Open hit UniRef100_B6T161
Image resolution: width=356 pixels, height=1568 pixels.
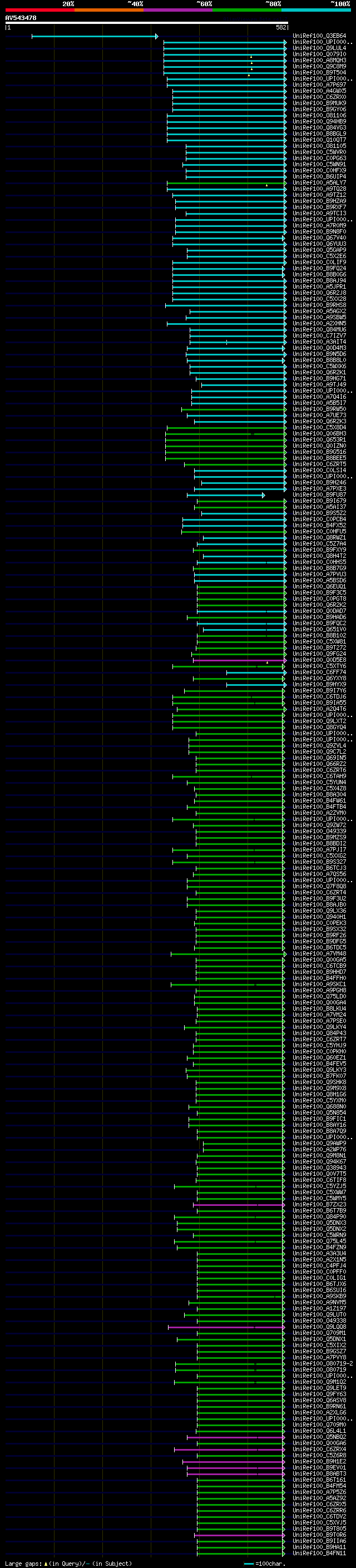pos(319,1479)
